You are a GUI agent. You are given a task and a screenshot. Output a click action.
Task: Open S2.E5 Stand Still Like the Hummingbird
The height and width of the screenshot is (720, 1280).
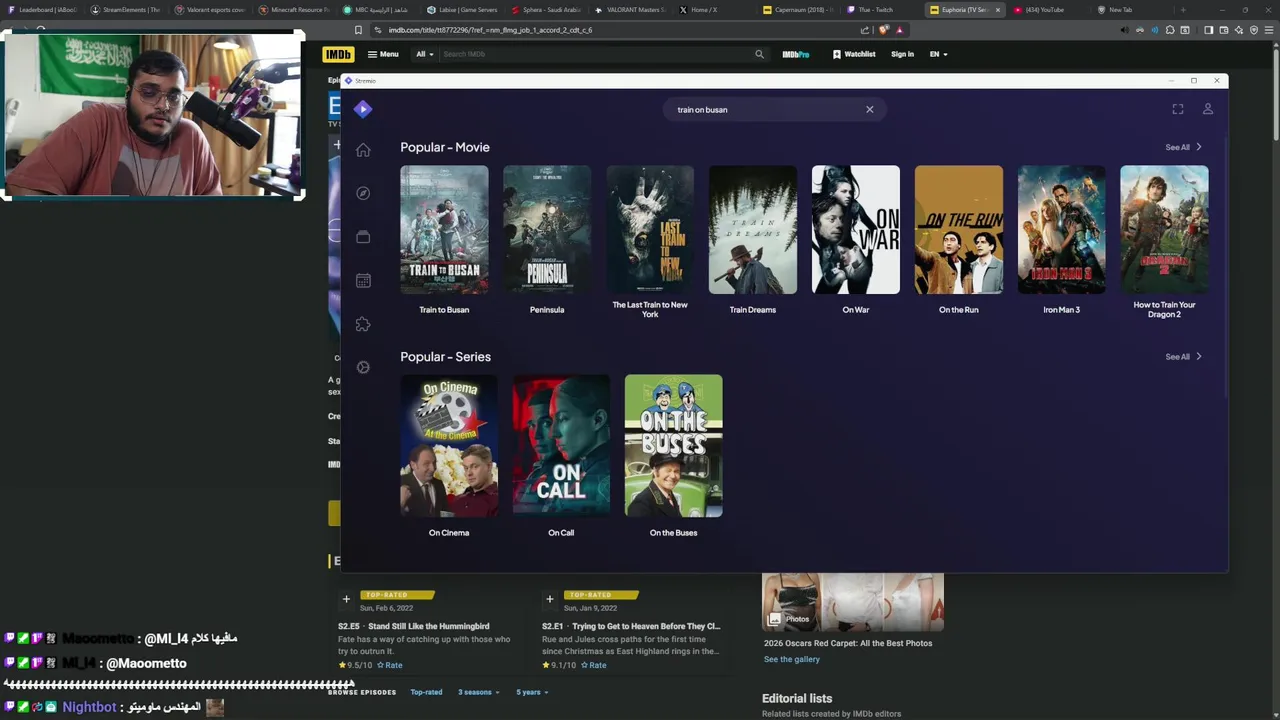pos(414,626)
